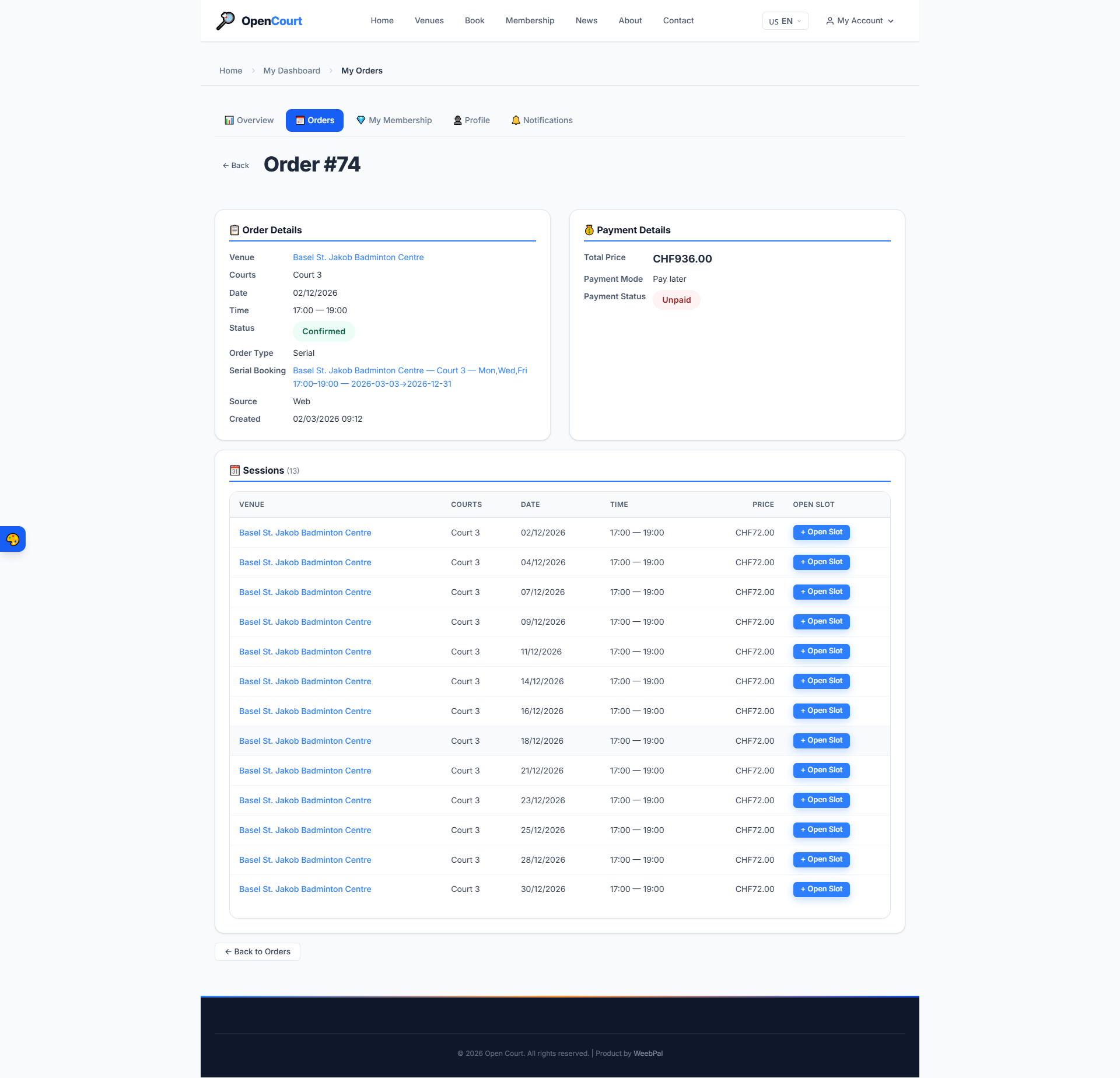Open the Profile person icon tab
This screenshot has height=1078, width=1120.
click(471, 120)
